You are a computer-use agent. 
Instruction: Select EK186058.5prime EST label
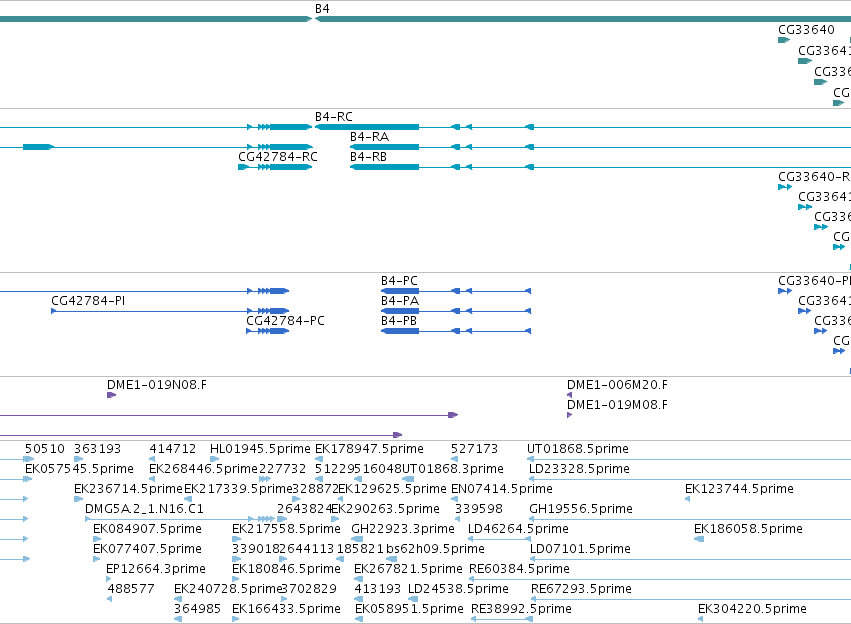point(748,530)
